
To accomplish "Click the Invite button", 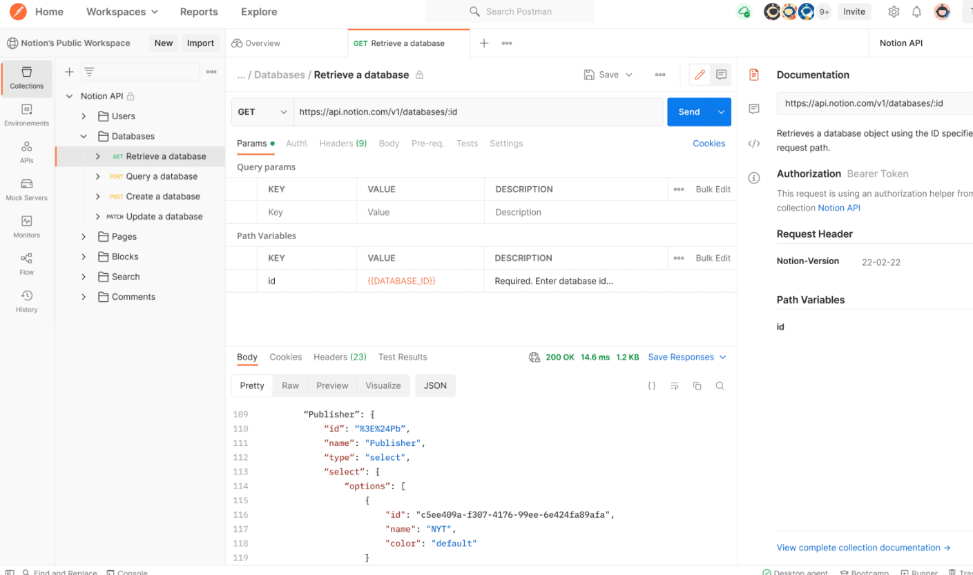I will click(854, 12).
